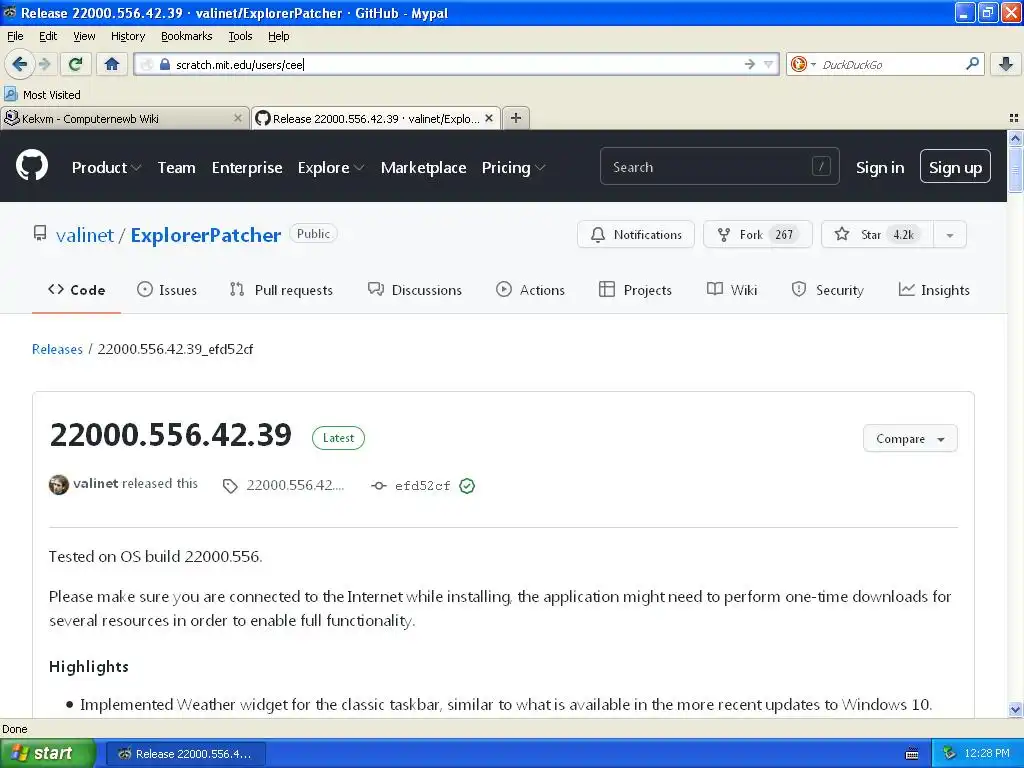Click the Sign up button

pos(955,167)
